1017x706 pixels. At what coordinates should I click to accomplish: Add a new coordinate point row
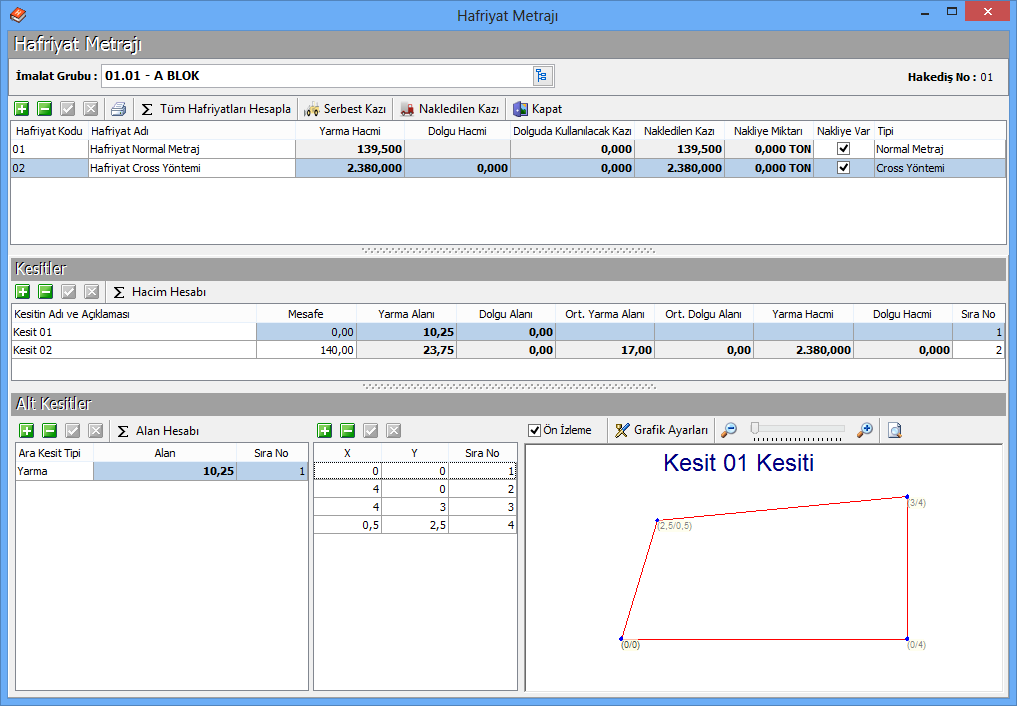click(325, 431)
